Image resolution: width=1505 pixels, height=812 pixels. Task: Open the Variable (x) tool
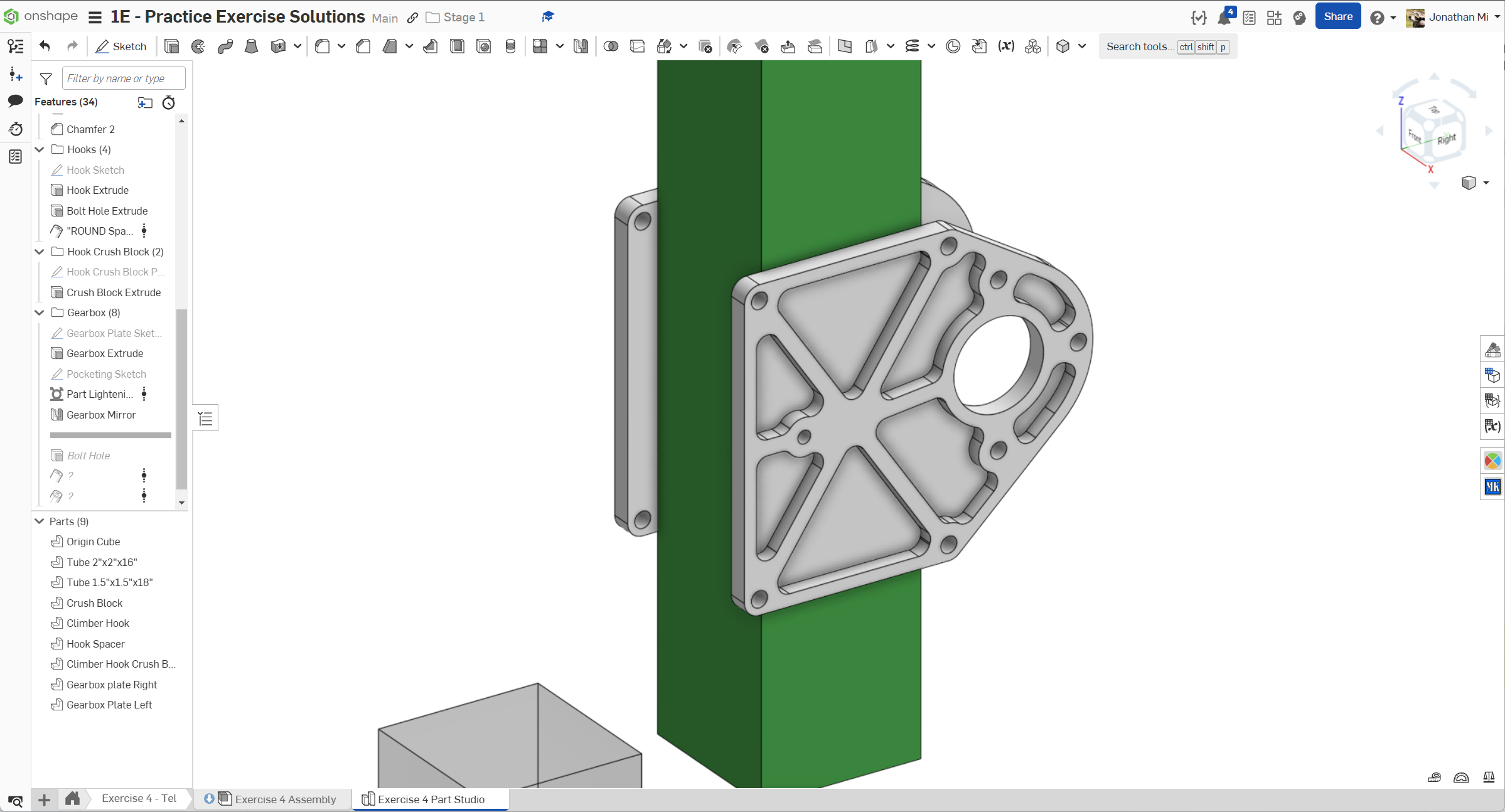pos(1006,46)
